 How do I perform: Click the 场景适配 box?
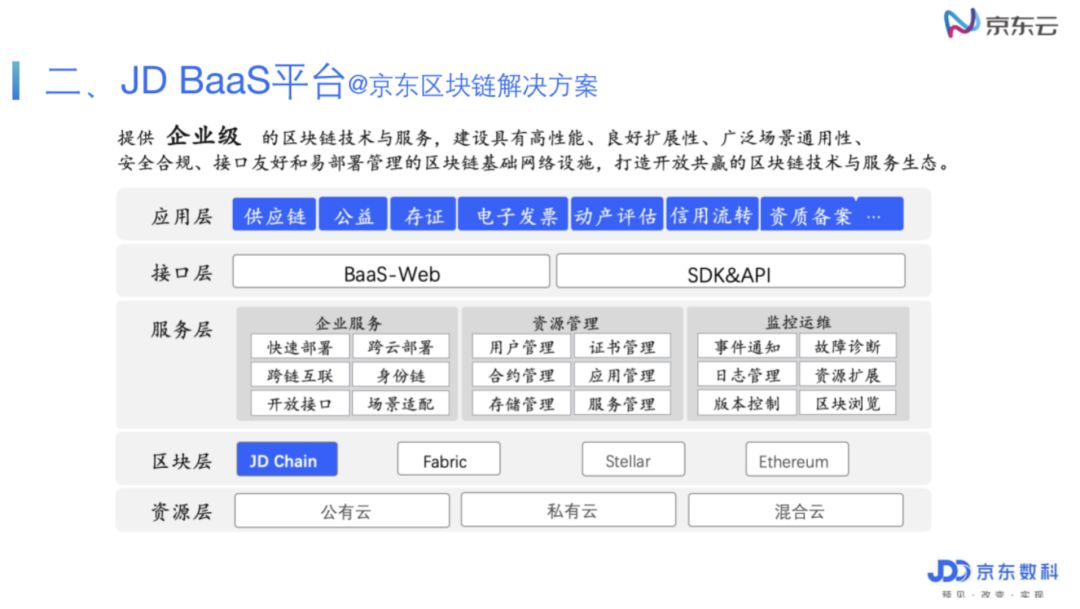coord(400,403)
